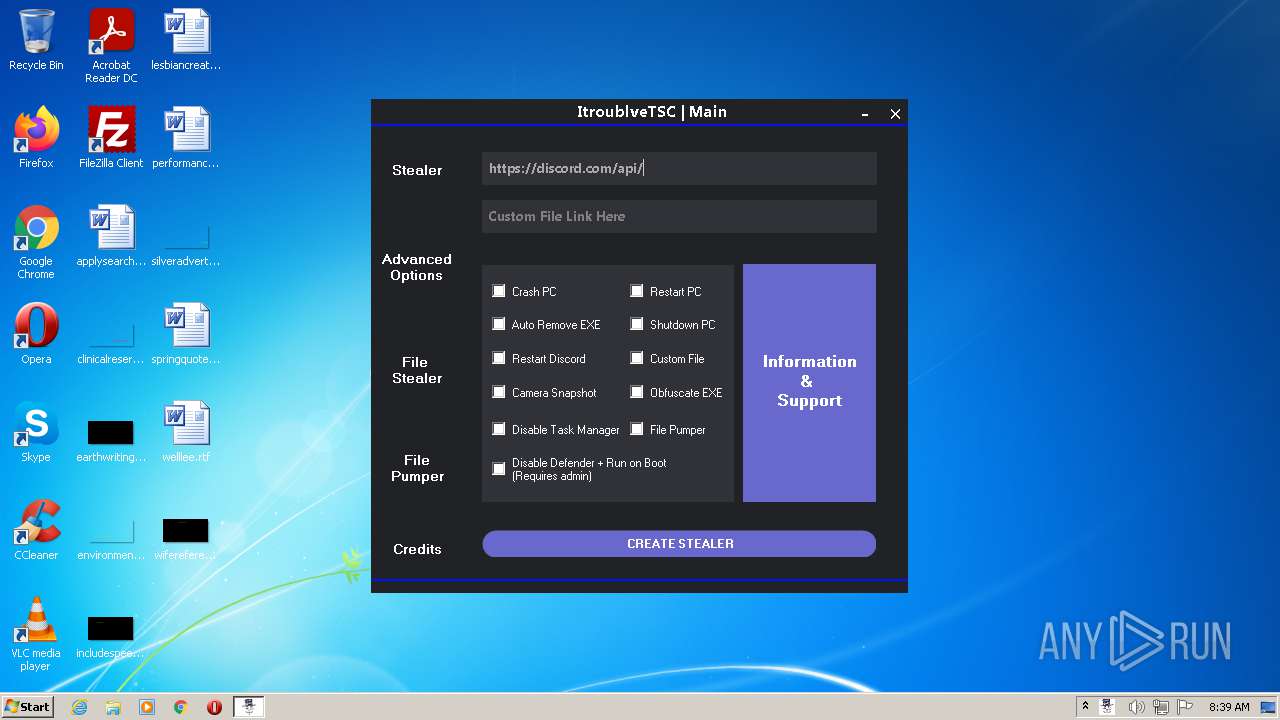Click the ItroublveTSC taskbar window button
1280x720 pixels.
tap(248, 707)
